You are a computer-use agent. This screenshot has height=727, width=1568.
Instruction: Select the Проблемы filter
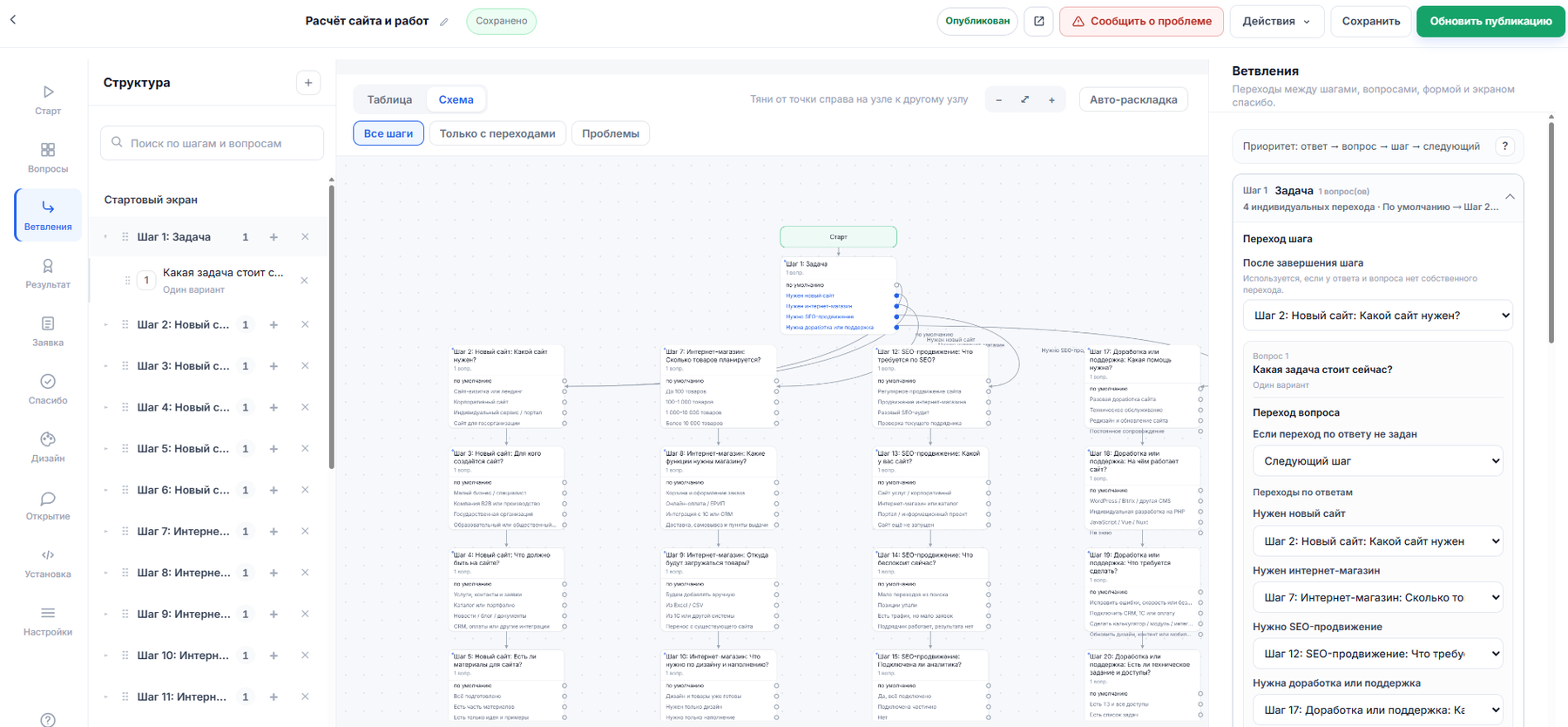click(611, 133)
